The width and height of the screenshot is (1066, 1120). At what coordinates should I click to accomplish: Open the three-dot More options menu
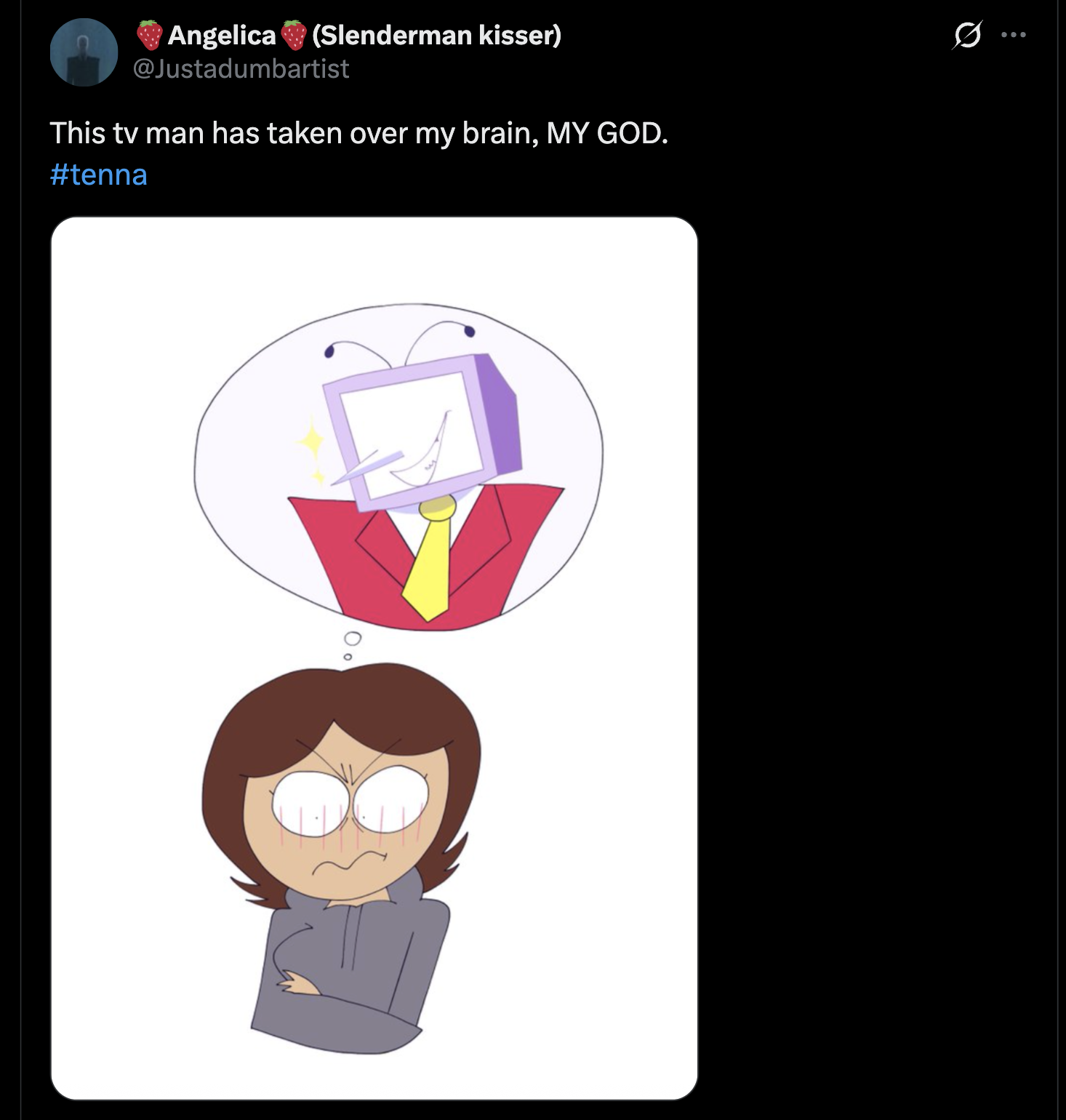click(x=1014, y=35)
